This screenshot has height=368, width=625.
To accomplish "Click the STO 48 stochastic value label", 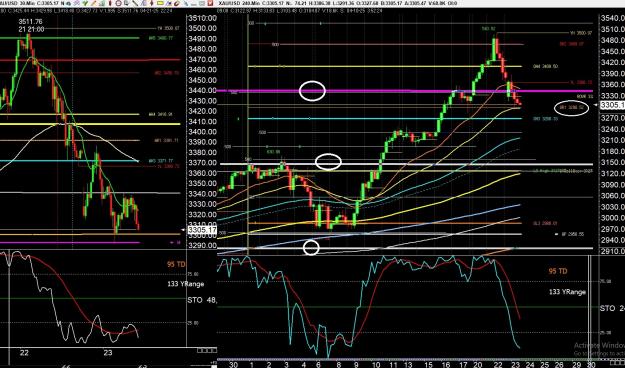I will (x=202, y=300).
